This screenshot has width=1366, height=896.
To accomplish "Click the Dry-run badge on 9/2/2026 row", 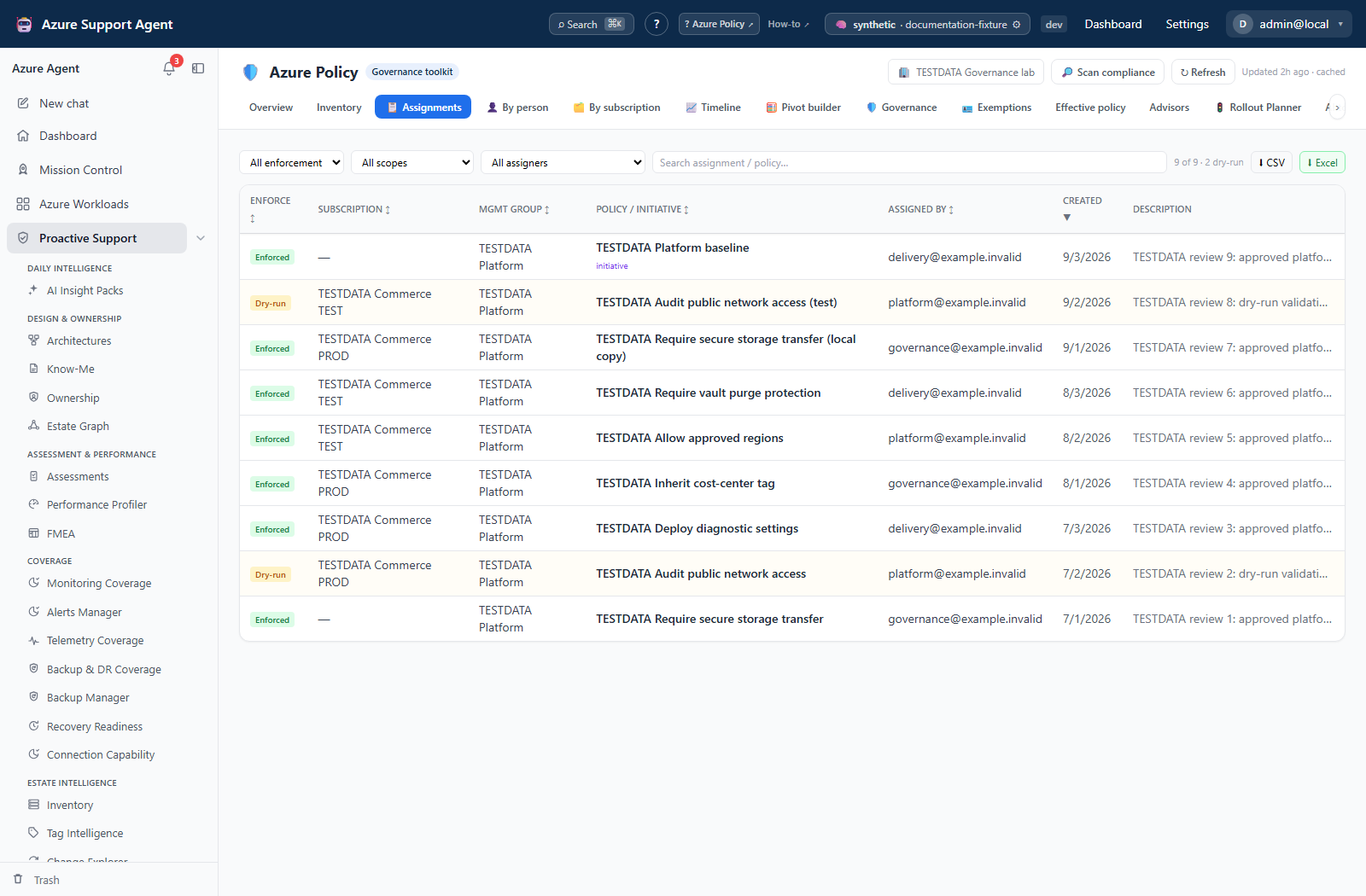I will (x=271, y=303).
